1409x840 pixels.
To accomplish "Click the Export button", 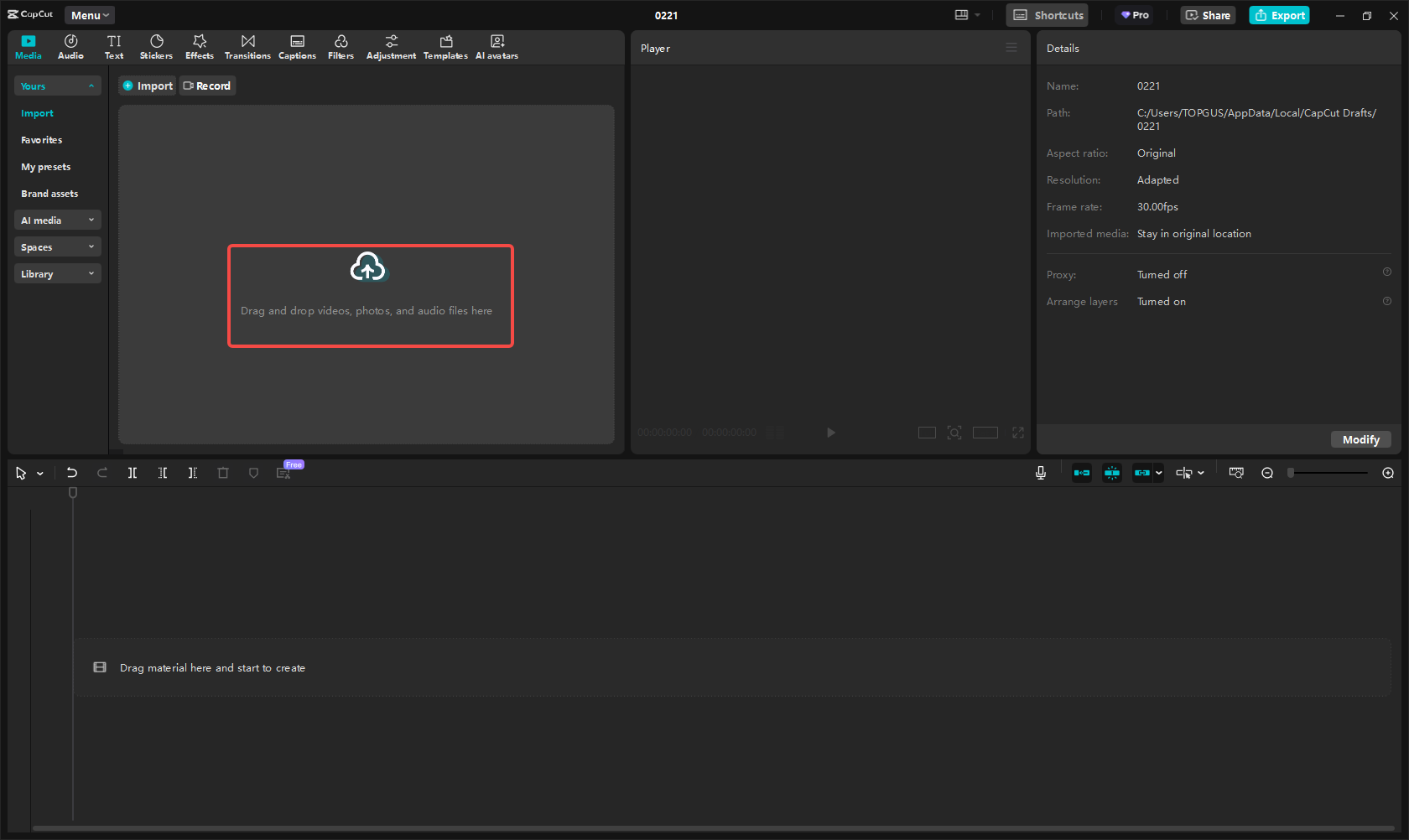I will point(1280,15).
